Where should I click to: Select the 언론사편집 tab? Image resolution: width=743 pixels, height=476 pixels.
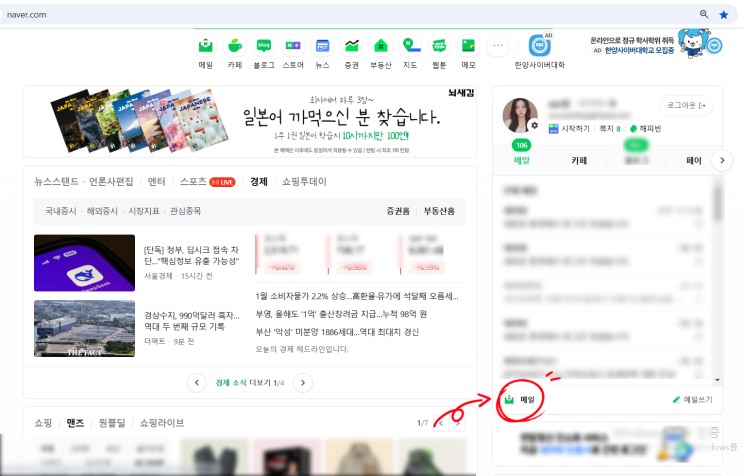point(111,181)
